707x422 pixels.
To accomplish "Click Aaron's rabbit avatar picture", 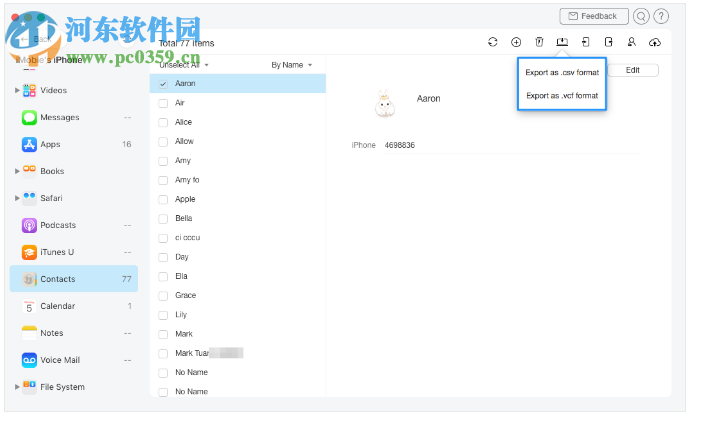I will click(385, 104).
